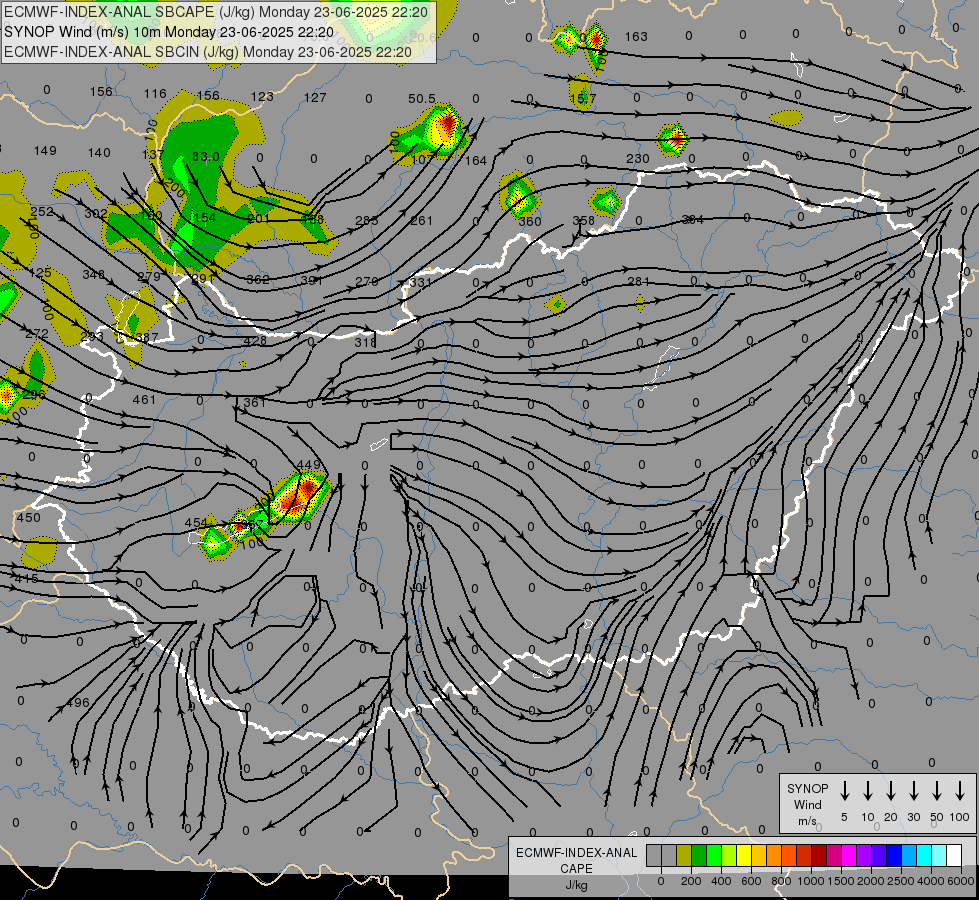Click the wind arrow above 50 m/s
The width and height of the screenshot is (979, 900).
click(937, 791)
